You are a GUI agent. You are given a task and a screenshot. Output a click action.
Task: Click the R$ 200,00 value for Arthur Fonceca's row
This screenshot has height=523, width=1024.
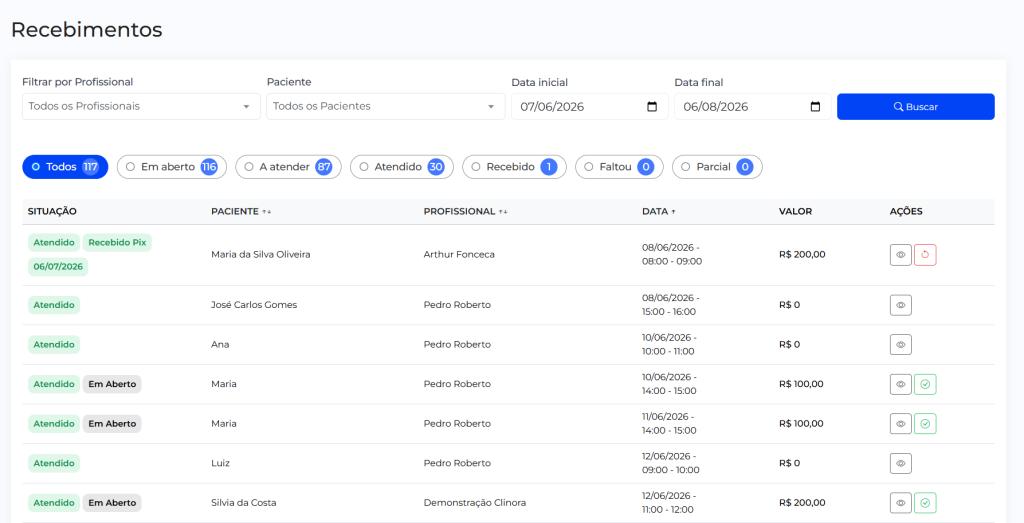(x=802, y=255)
